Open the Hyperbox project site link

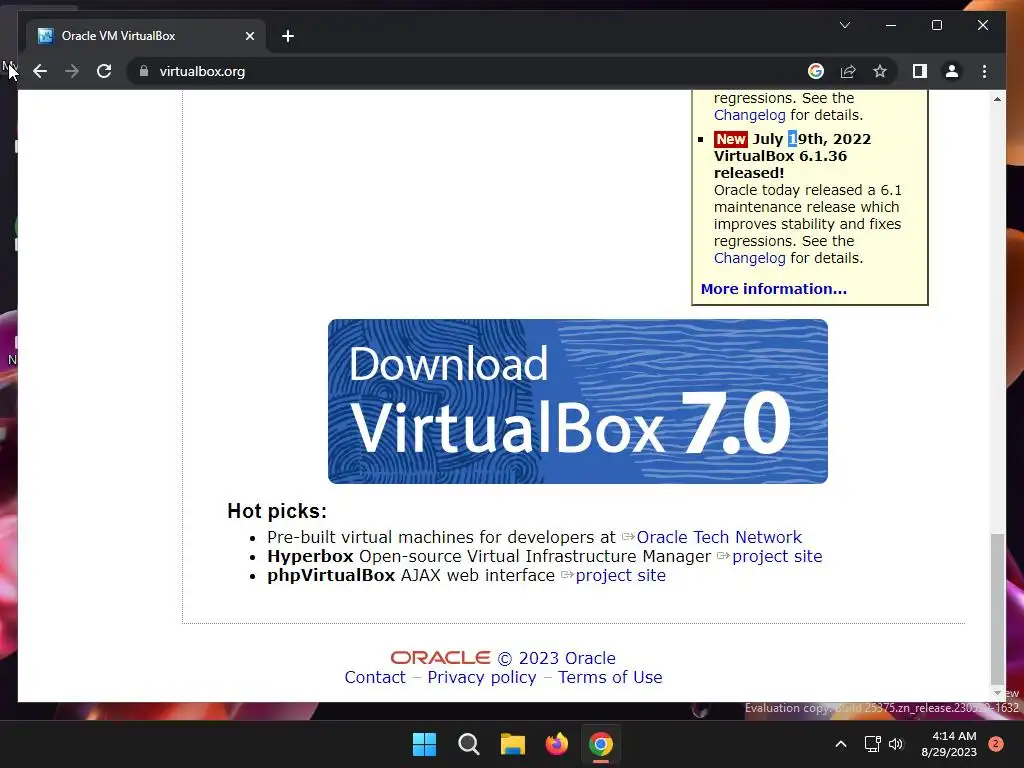pos(776,556)
